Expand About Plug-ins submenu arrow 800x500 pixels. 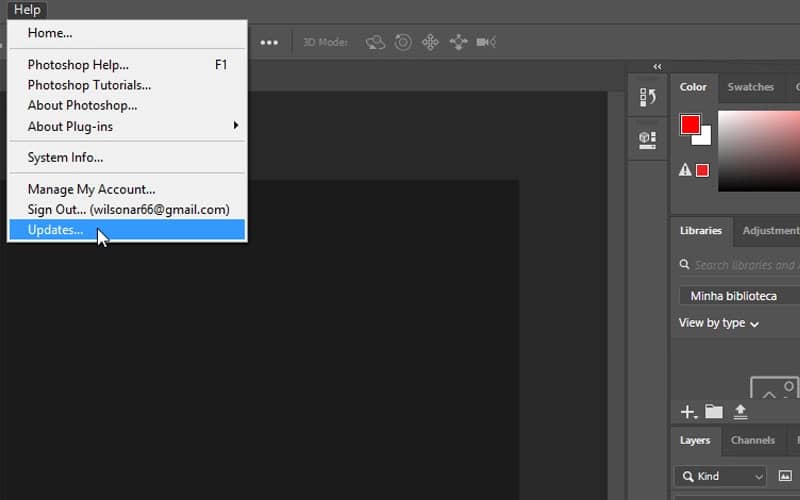click(236, 126)
